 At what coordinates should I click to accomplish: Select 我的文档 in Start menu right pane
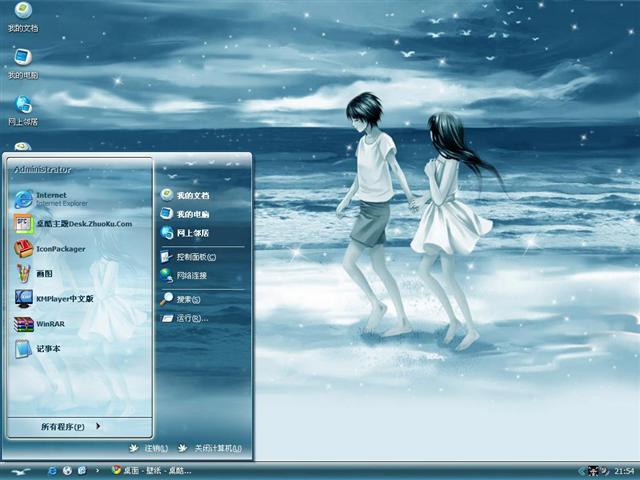(192, 195)
